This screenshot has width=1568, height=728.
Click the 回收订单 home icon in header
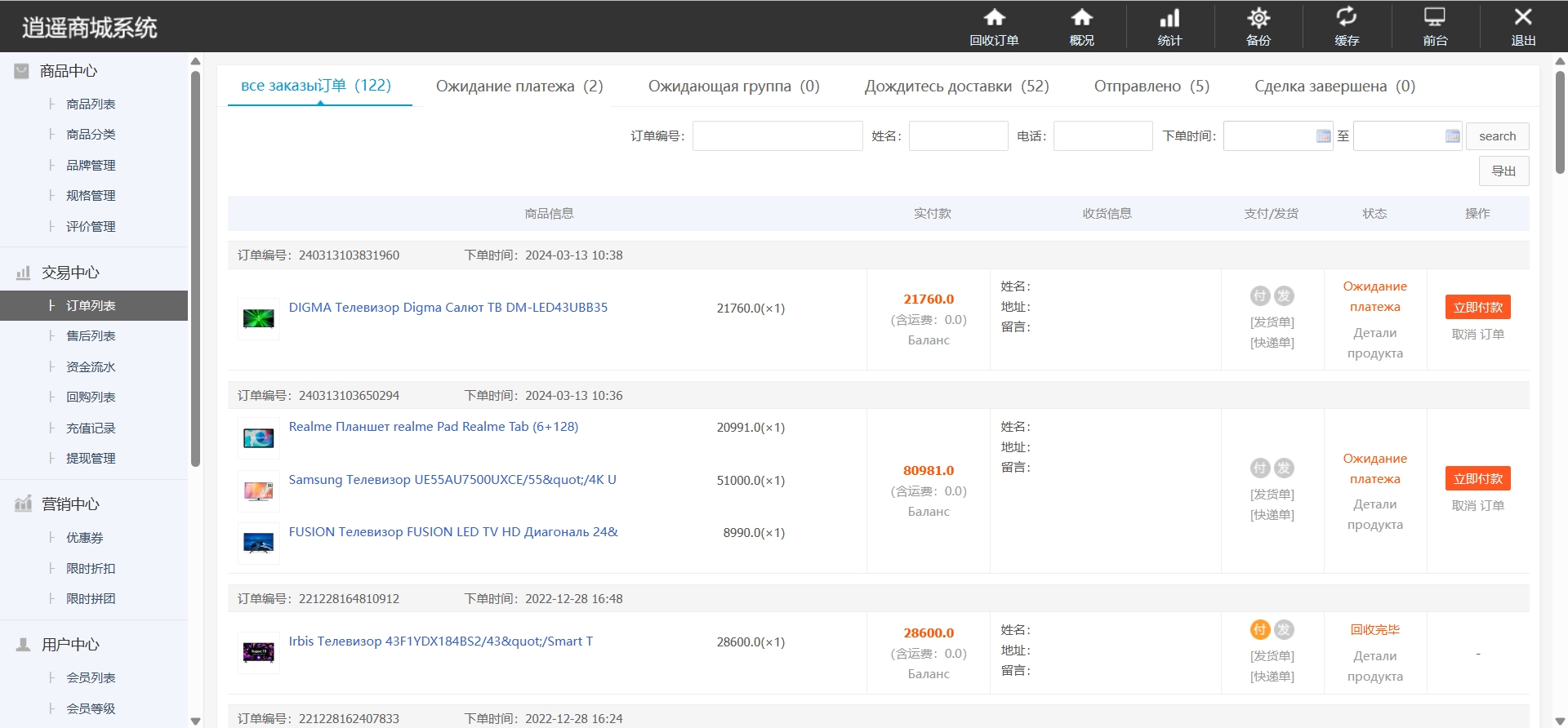(993, 19)
